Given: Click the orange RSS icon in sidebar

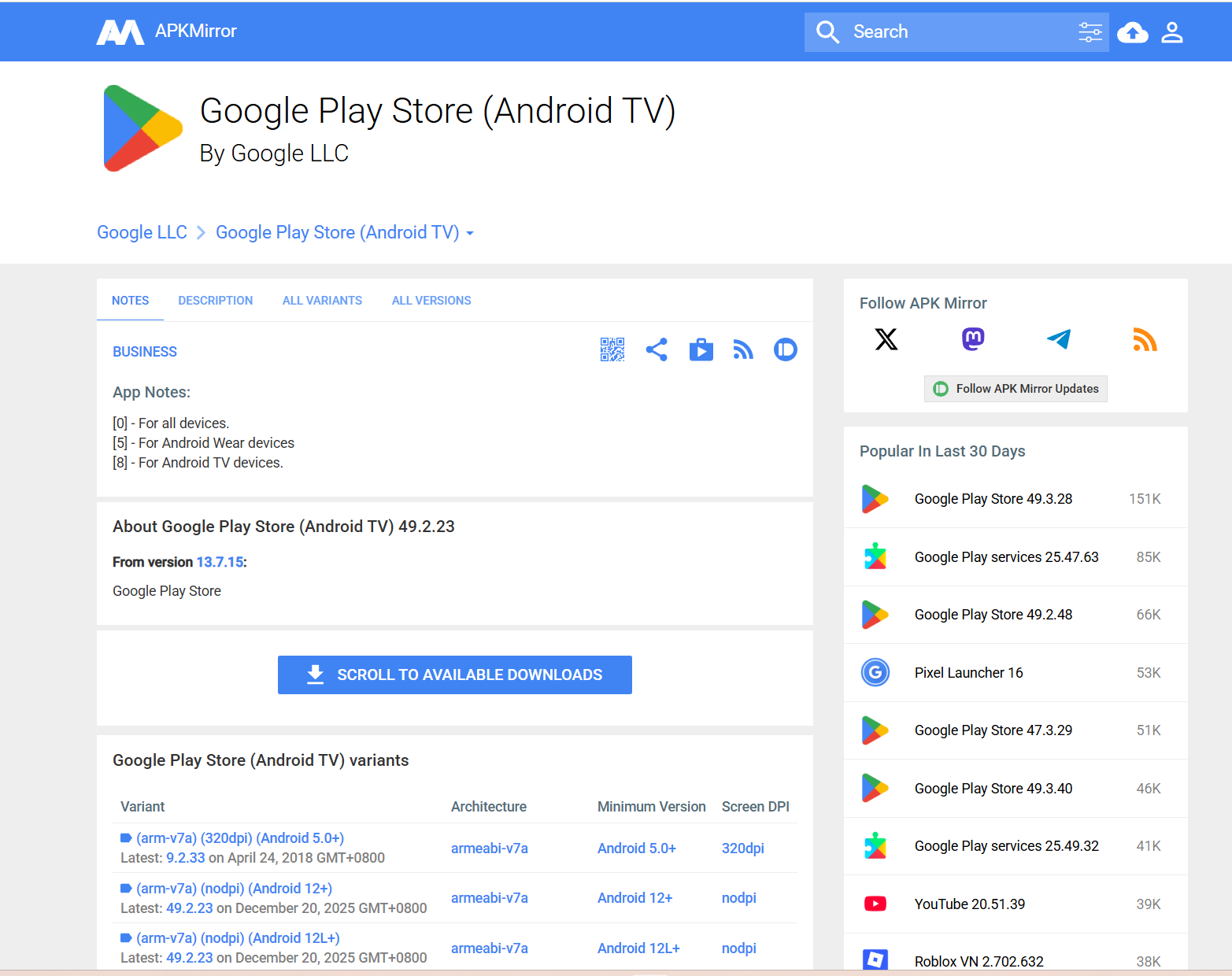Looking at the screenshot, I should 1145,339.
